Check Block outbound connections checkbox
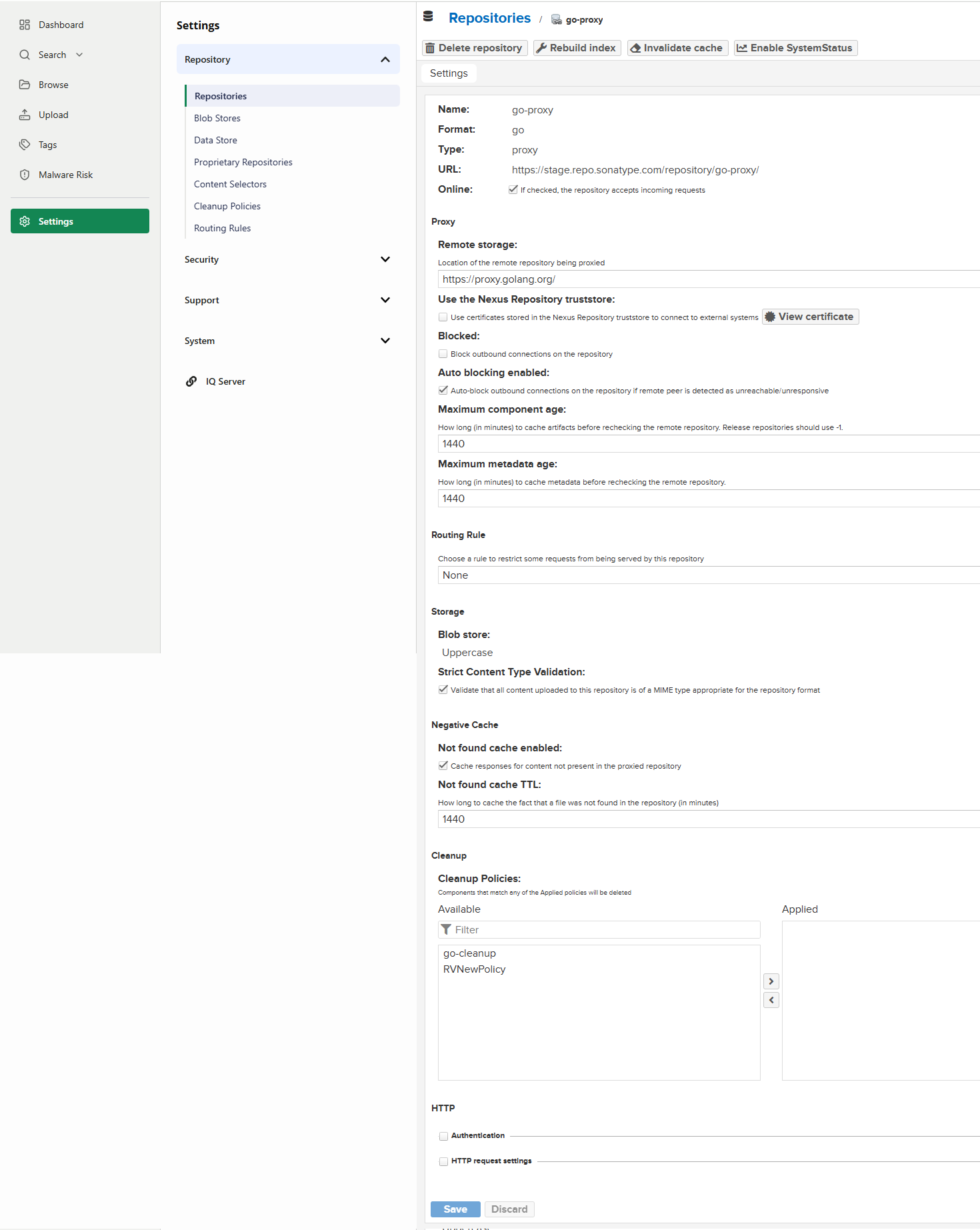The width and height of the screenshot is (980, 1230). click(x=443, y=354)
